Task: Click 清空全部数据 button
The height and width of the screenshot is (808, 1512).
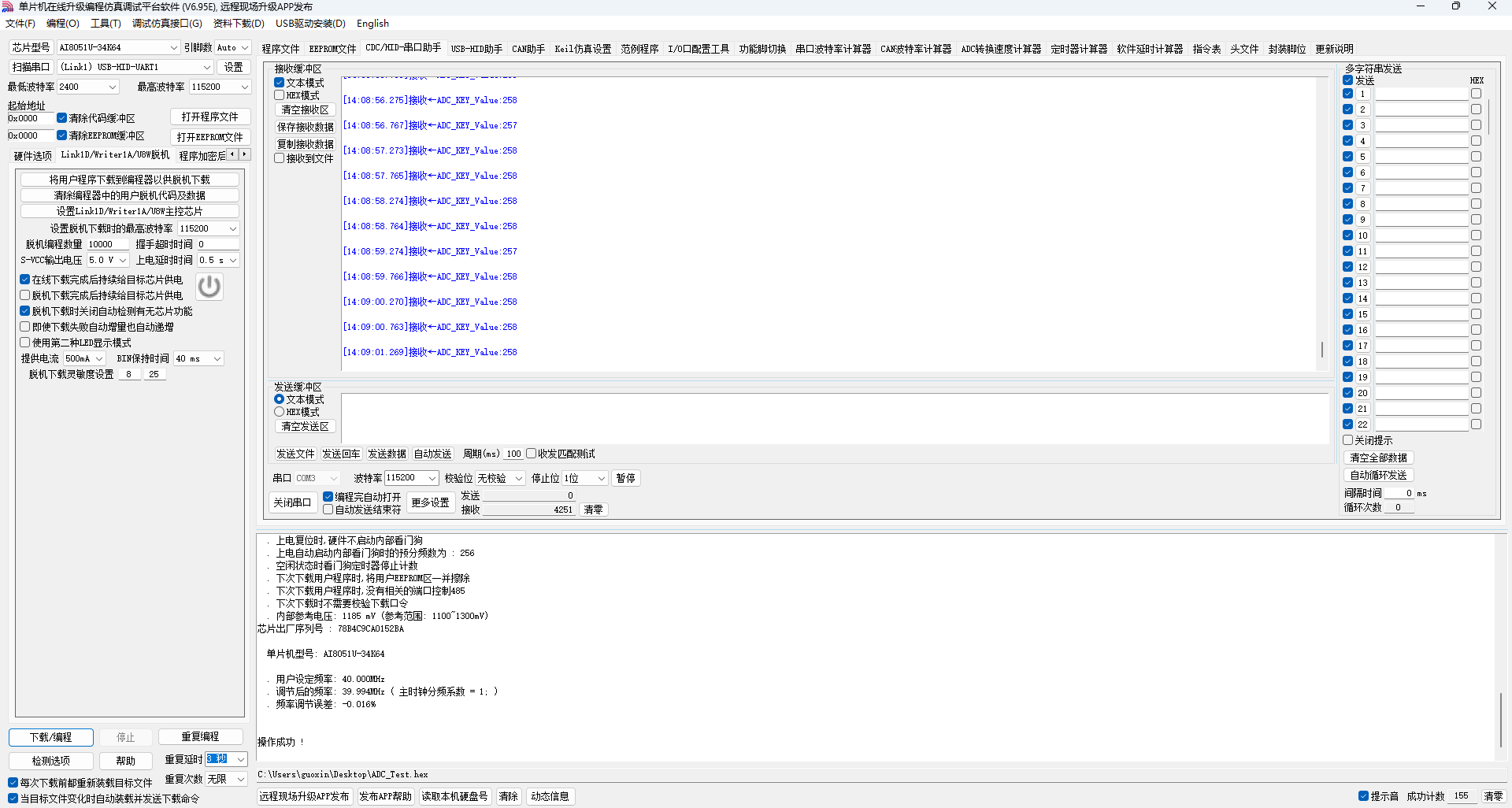Action: click(x=1379, y=458)
